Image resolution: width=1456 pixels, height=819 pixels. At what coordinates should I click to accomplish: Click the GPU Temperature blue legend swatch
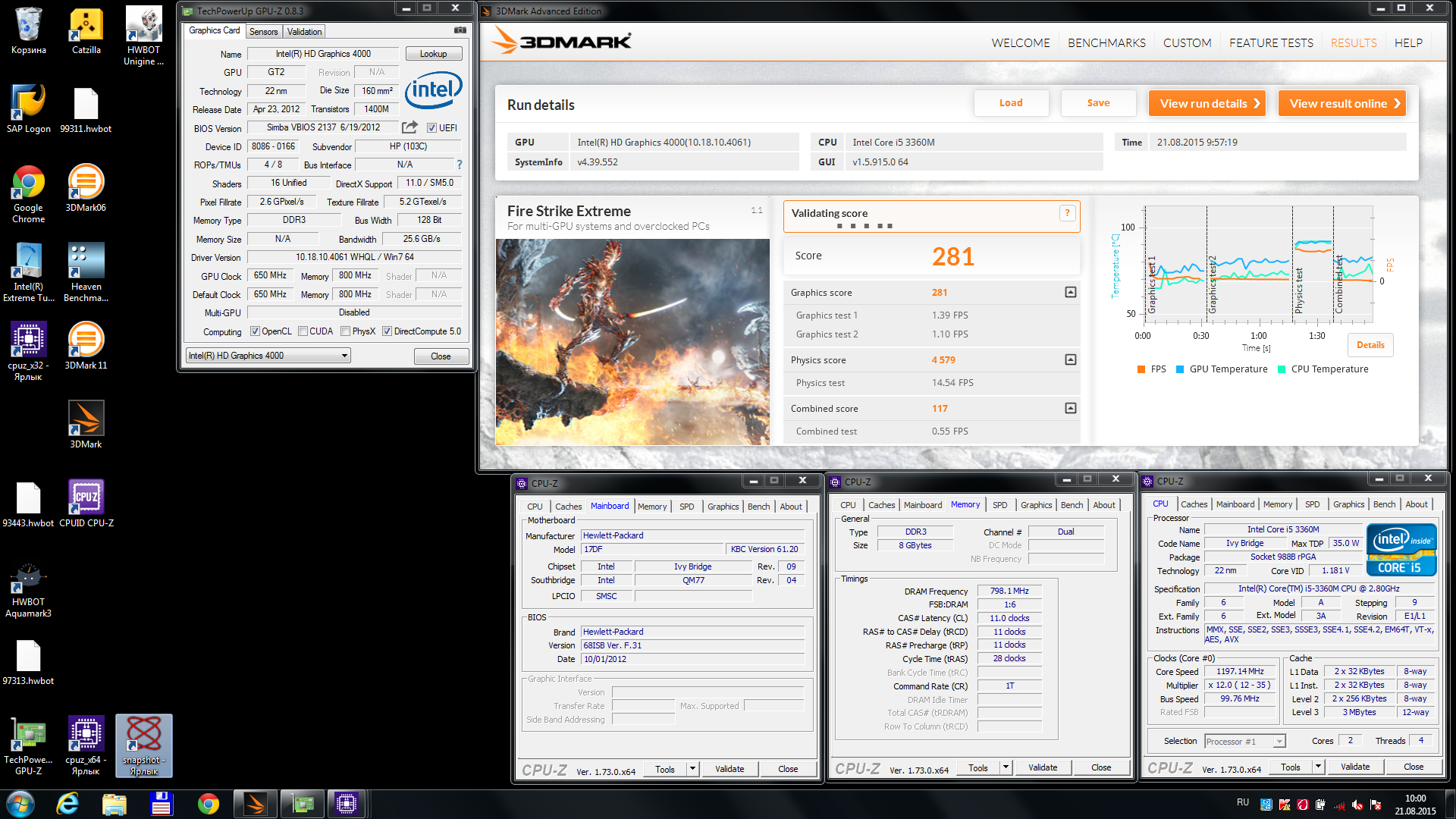click(1180, 369)
